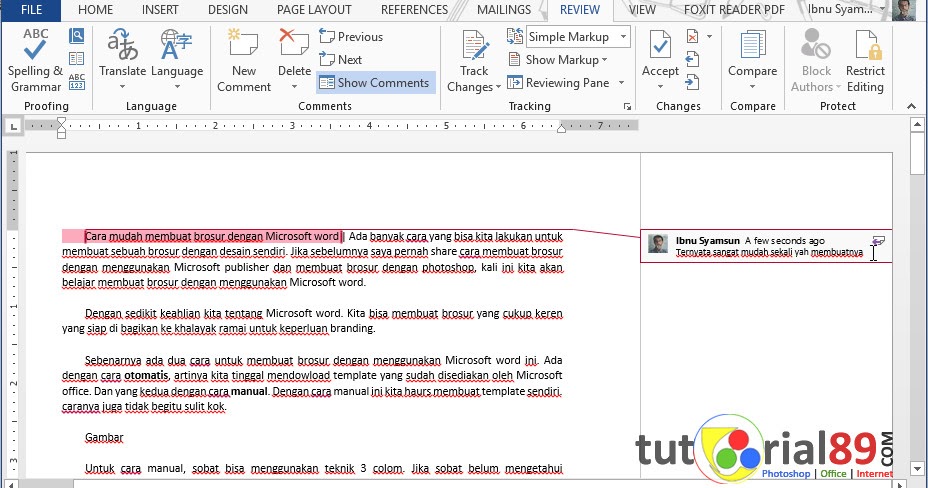928x488 pixels.
Task: Click the tab selector at ruler corner
Action: pos(13,126)
